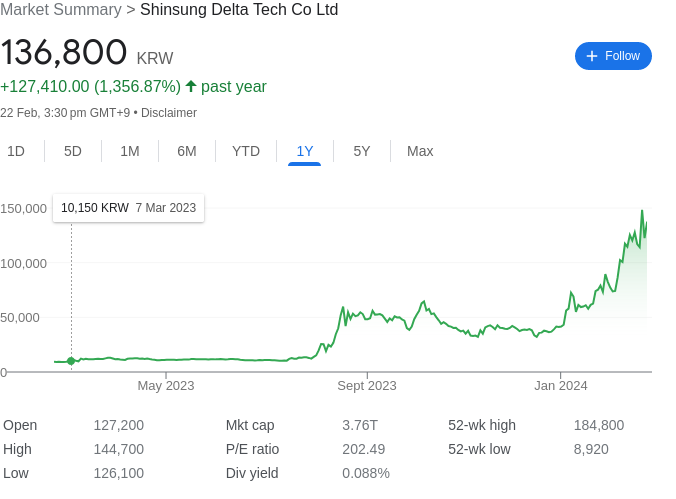Switch to the 6M range tab
The width and height of the screenshot is (676, 499).
click(187, 151)
